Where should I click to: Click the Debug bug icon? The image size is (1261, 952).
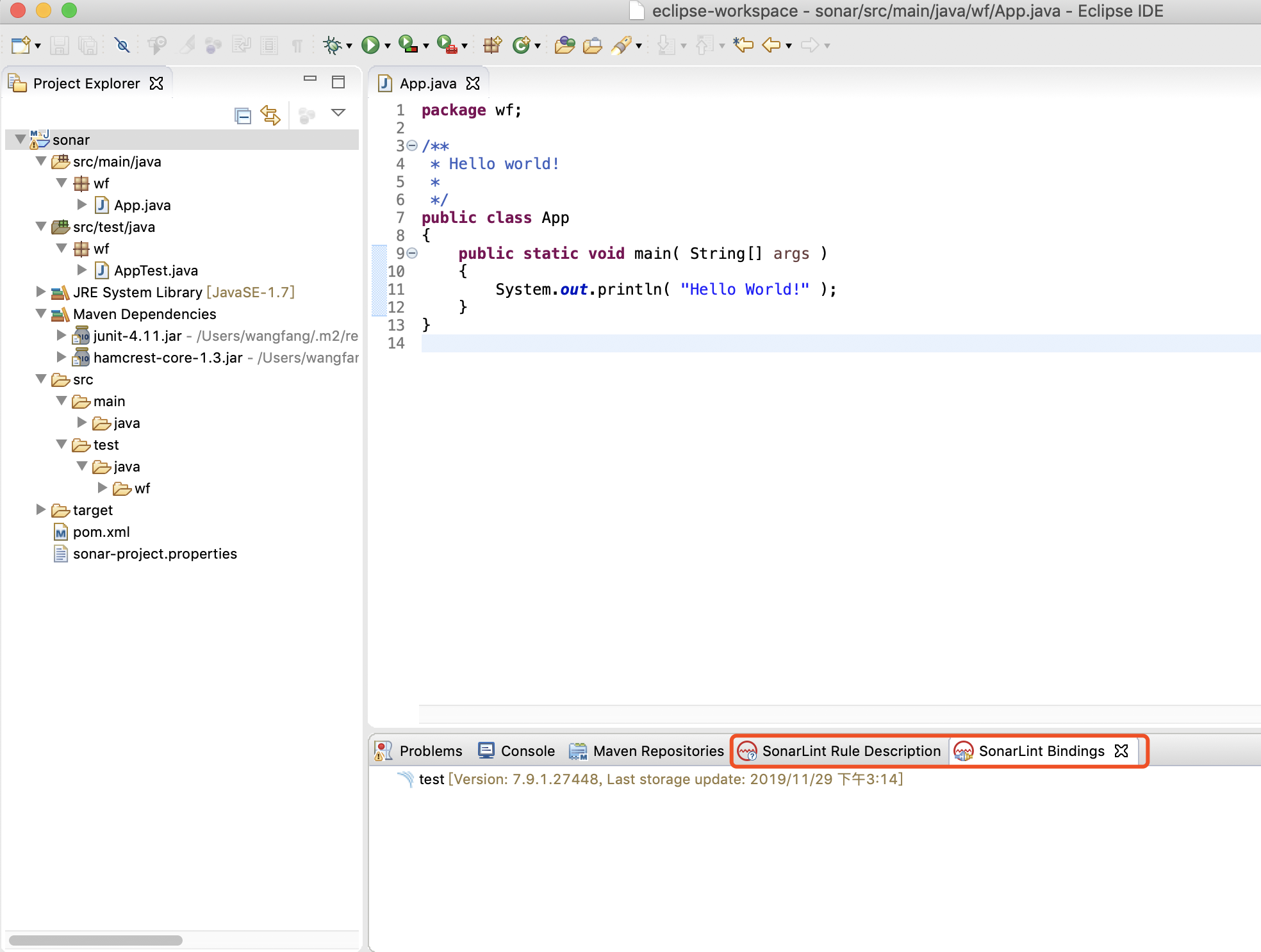coord(332,45)
